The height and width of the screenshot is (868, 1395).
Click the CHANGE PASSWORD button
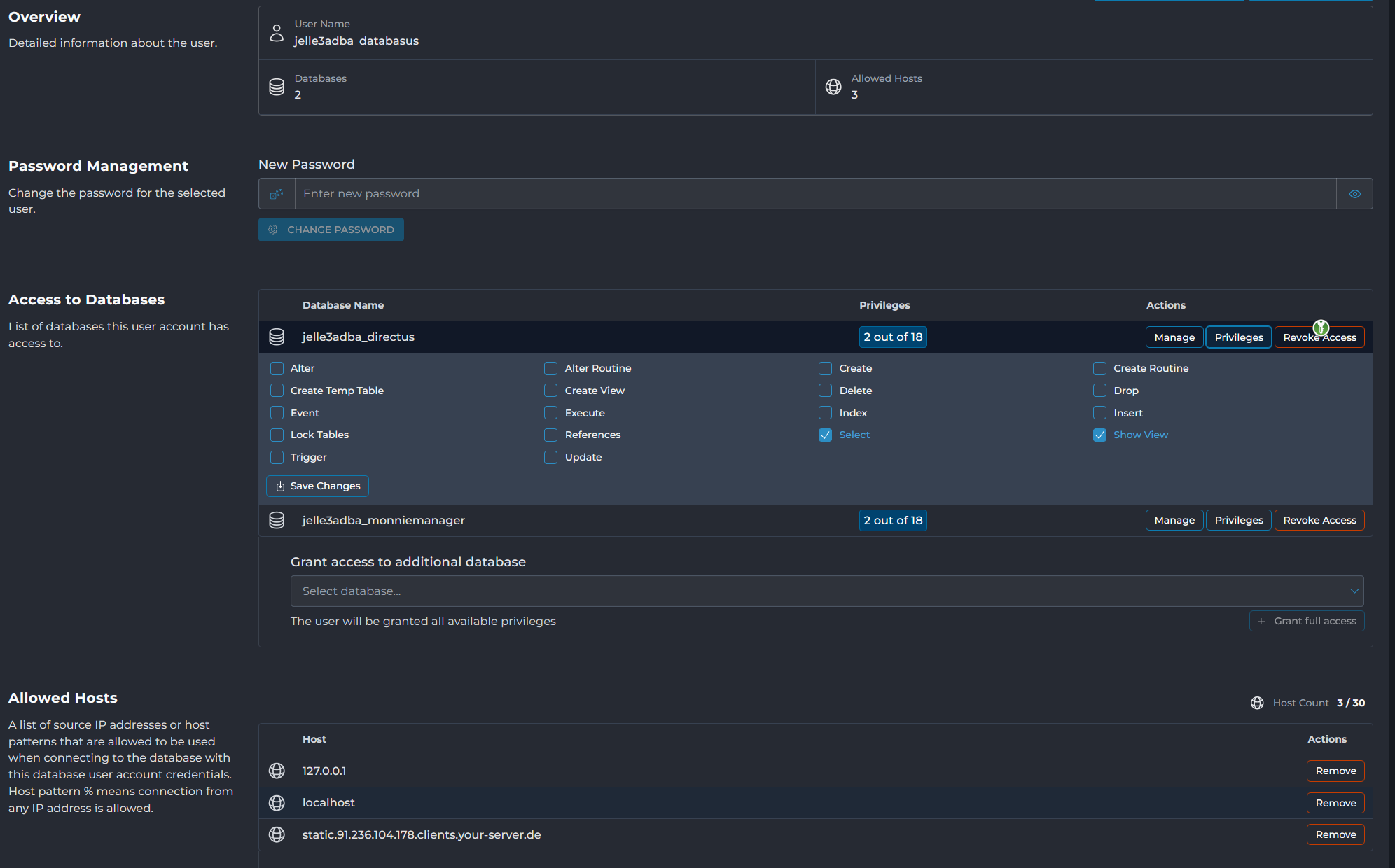pos(331,230)
